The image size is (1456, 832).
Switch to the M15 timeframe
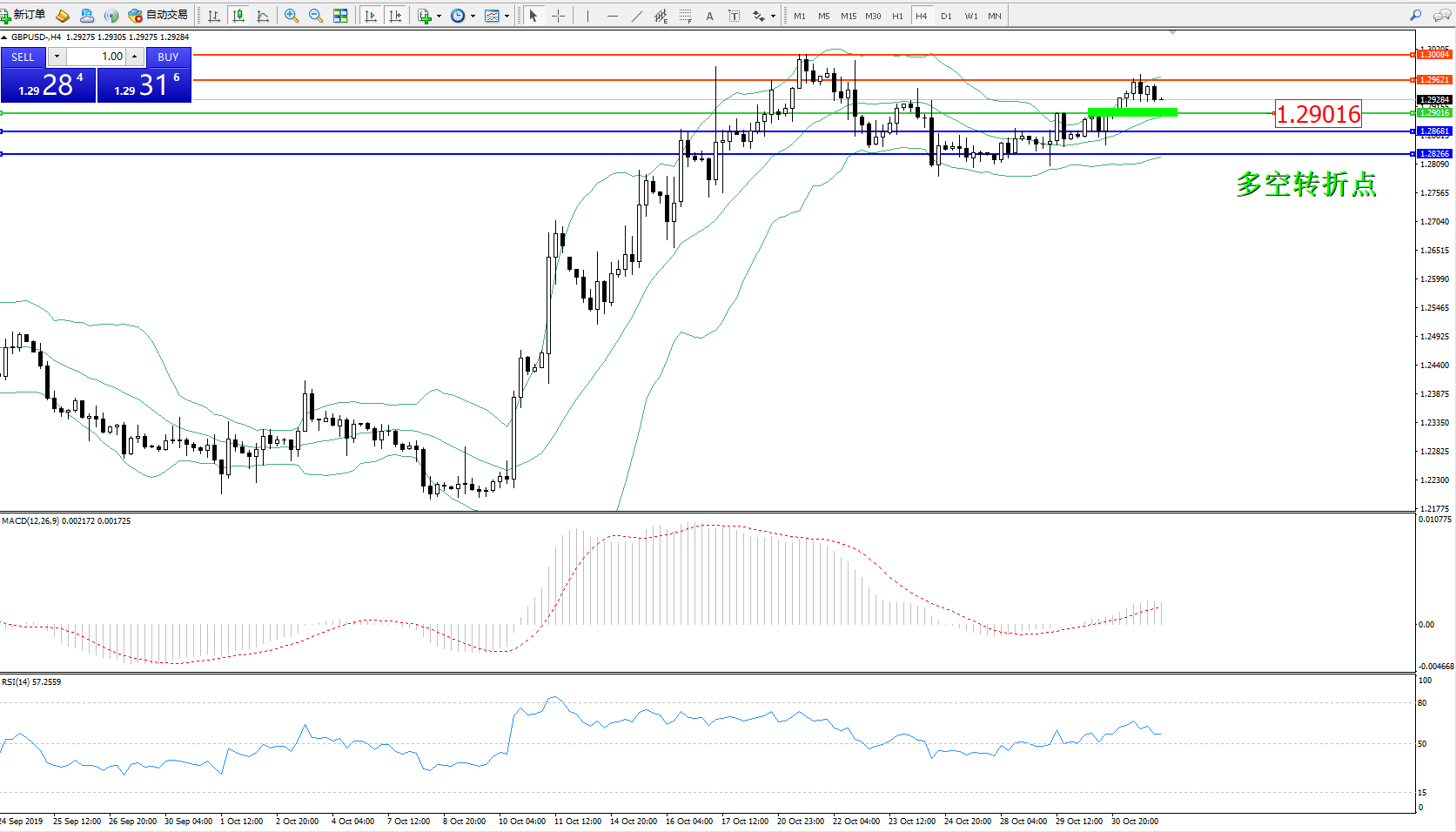[x=848, y=16]
